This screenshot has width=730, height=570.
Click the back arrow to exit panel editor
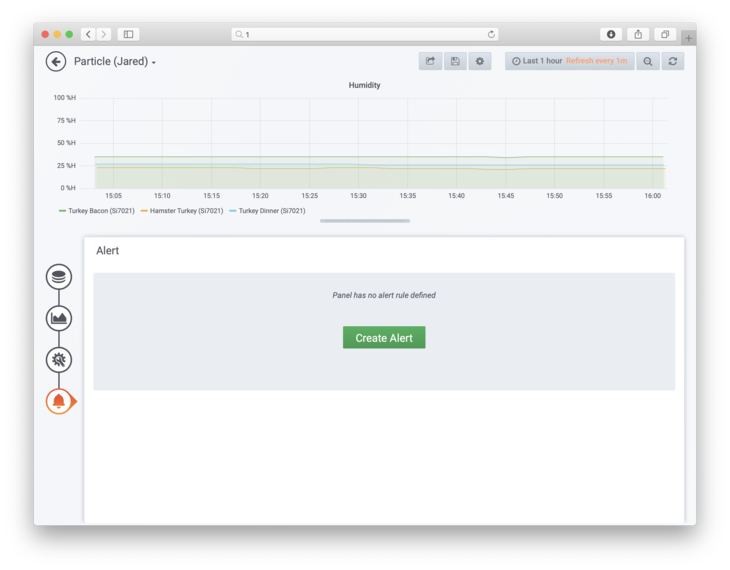56,62
